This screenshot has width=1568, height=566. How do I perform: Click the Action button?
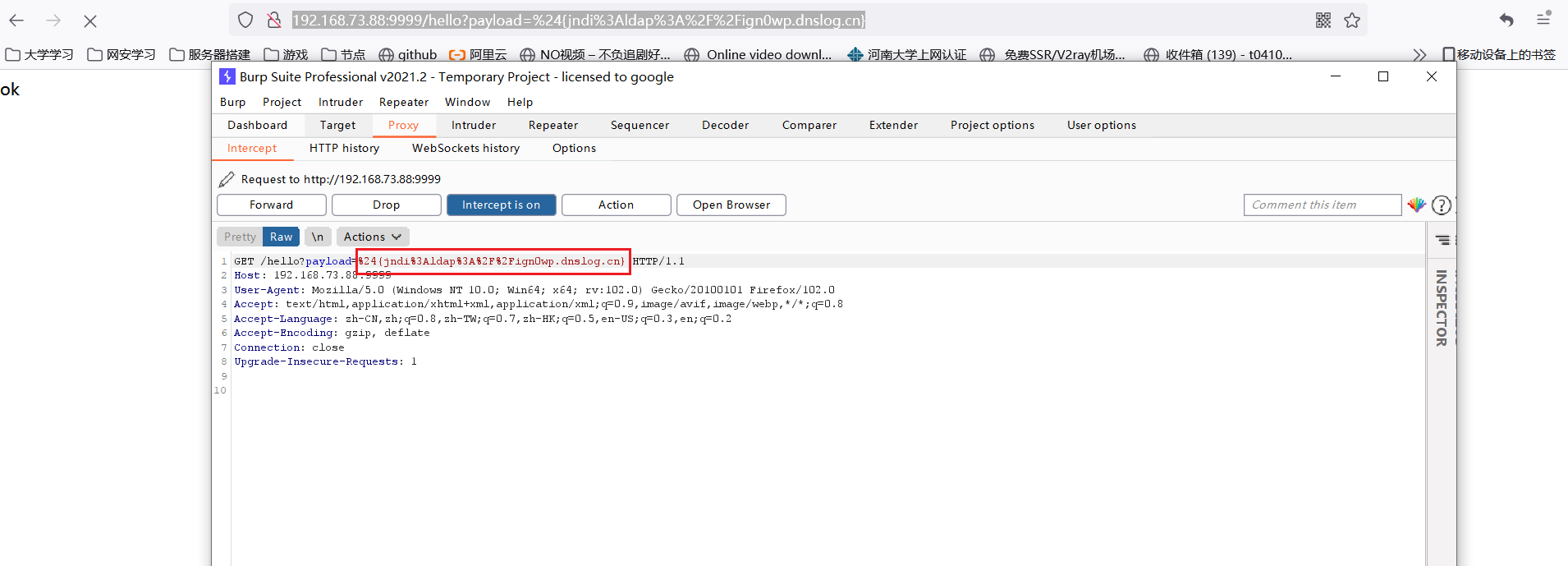tap(617, 205)
